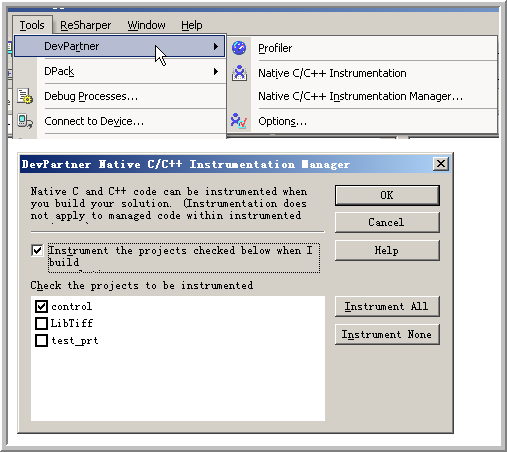Open Native C/C++ Instrumentation Manager...

coord(362,96)
